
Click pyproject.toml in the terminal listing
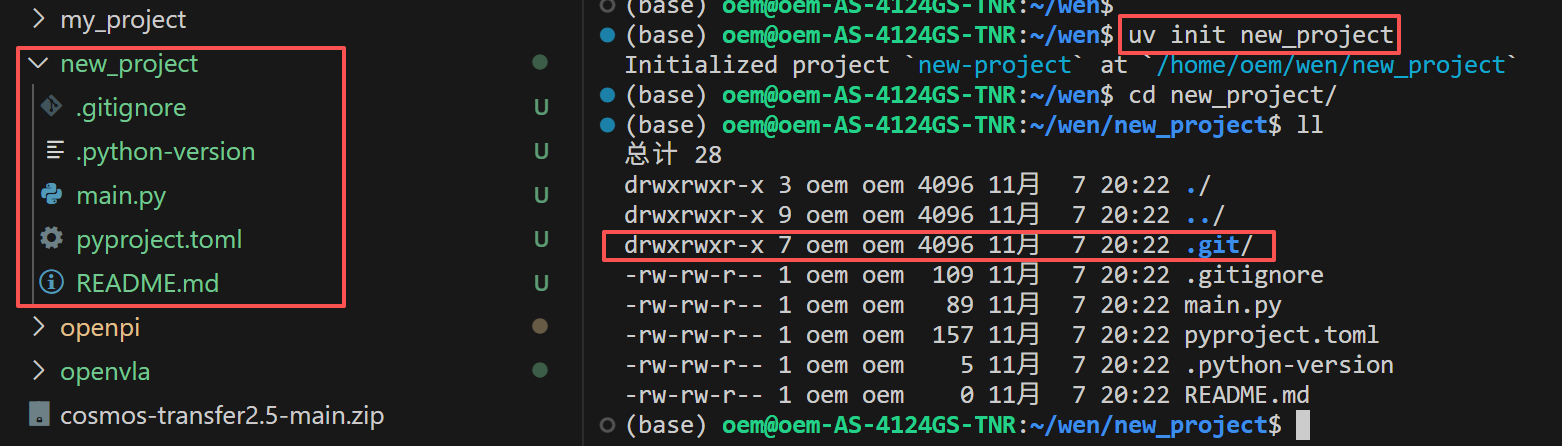click(x=1282, y=335)
